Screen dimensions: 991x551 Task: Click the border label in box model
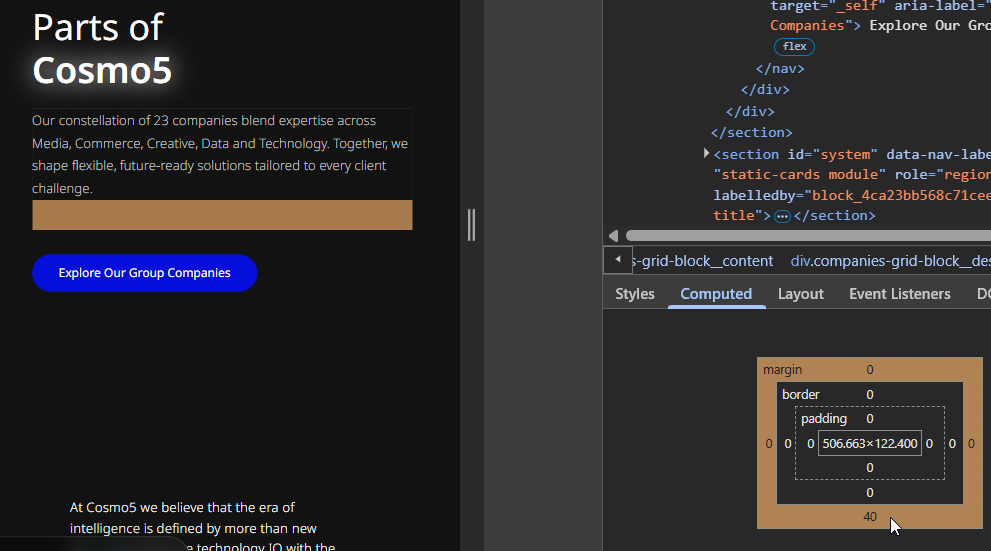click(801, 394)
